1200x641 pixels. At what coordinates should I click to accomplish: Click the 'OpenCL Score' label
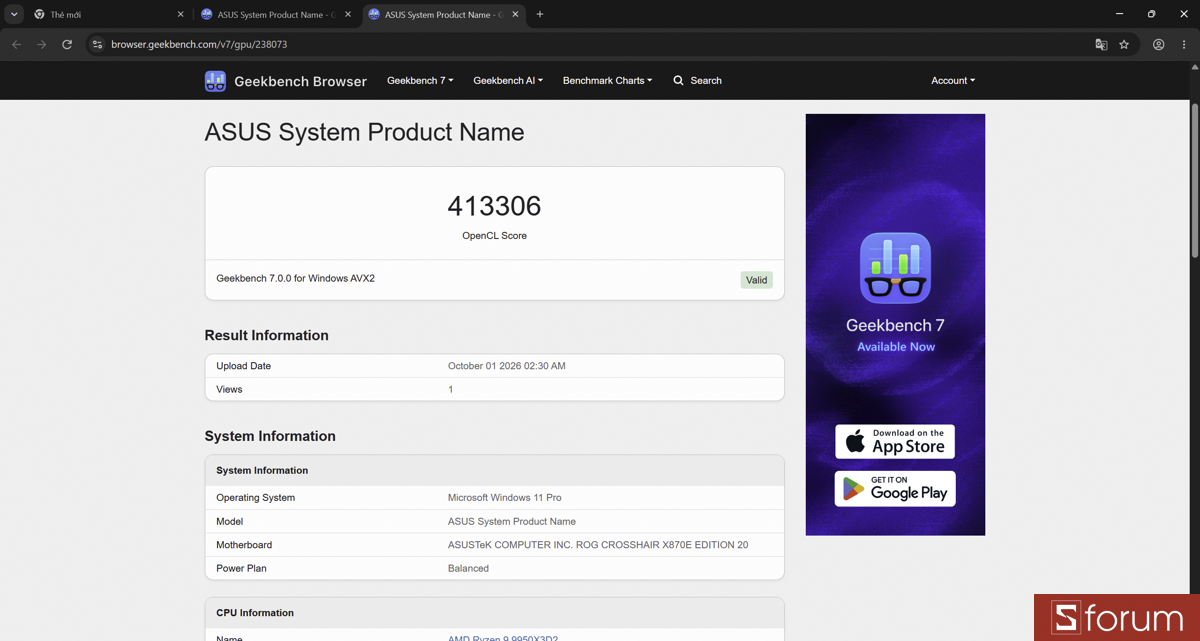pyautogui.click(x=494, y=236)
